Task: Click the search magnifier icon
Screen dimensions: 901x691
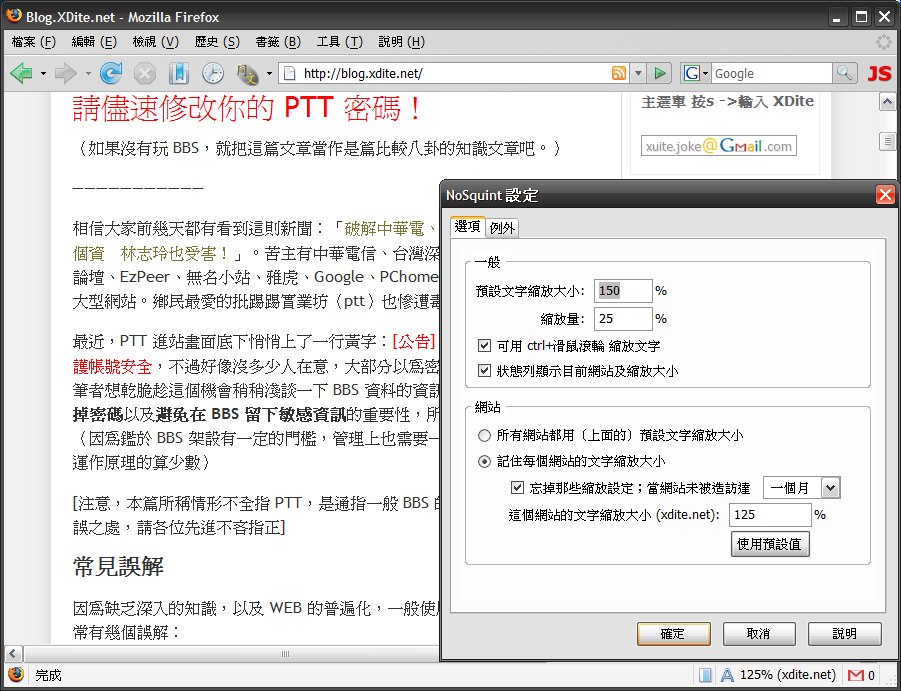Action: click(845, 73)
